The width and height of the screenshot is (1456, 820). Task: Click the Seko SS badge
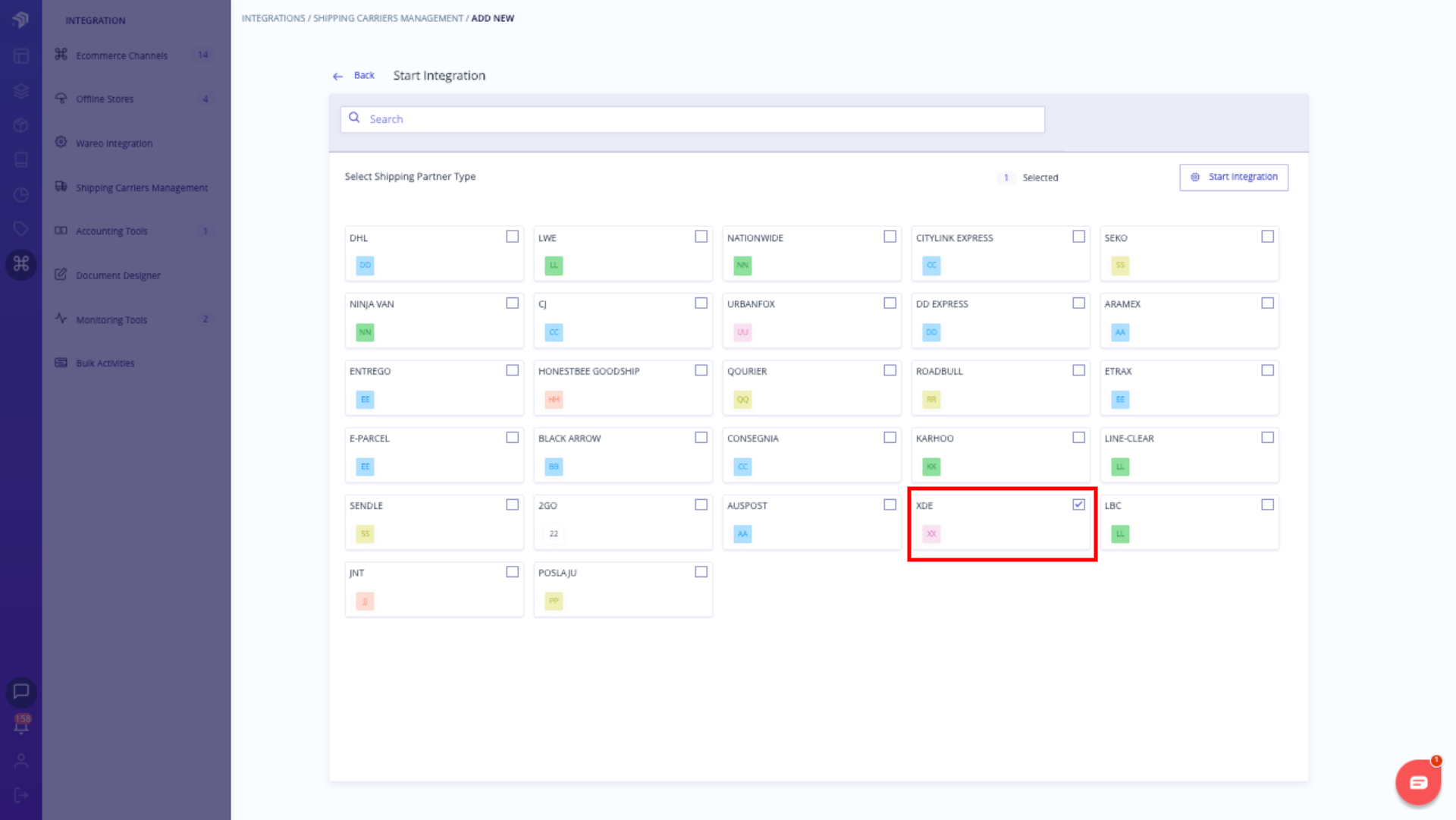(1120, 265)
